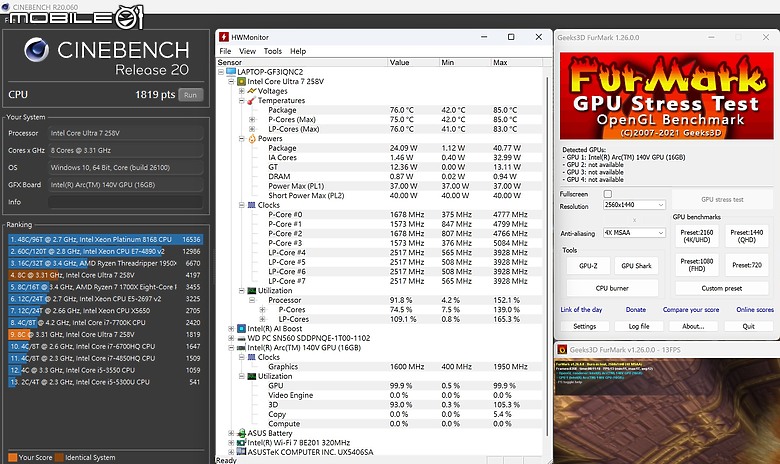Click the LAPTOP-GF3IQNC2 computer icon
This screenshot has height=464, width=780.
click(231, 72)
